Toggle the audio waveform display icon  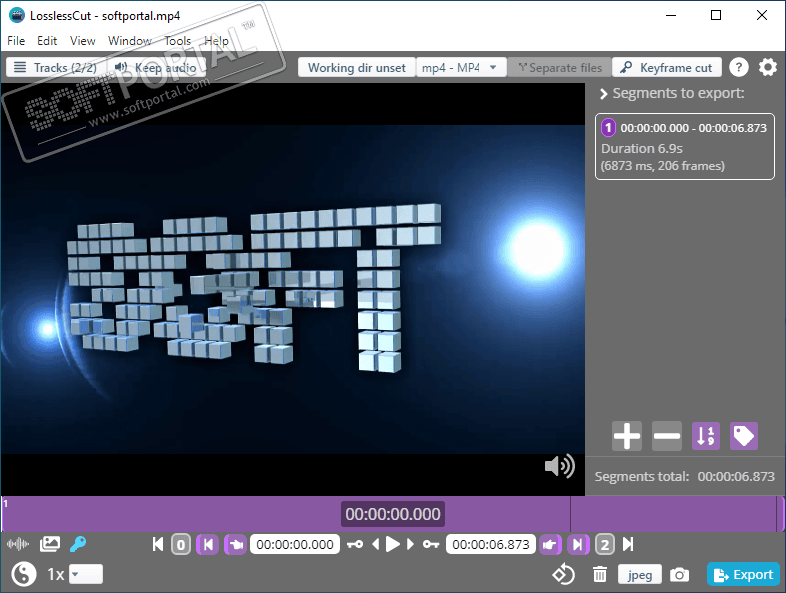click(18, 544)
